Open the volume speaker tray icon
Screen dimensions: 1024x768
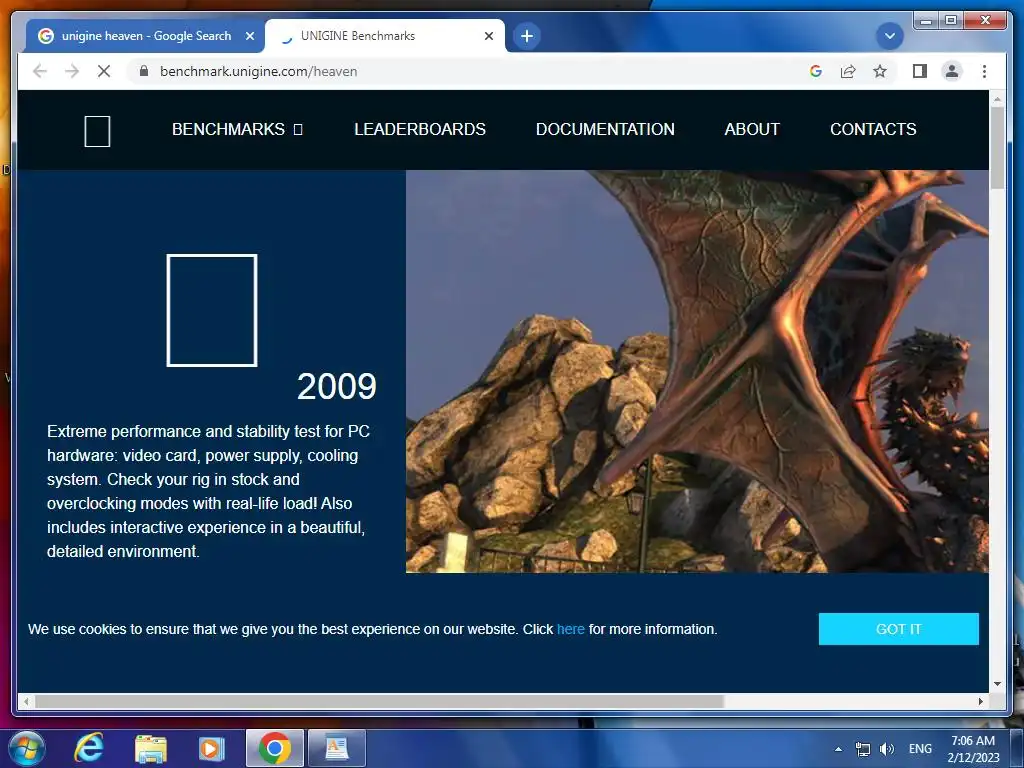[x=886, y=749]
